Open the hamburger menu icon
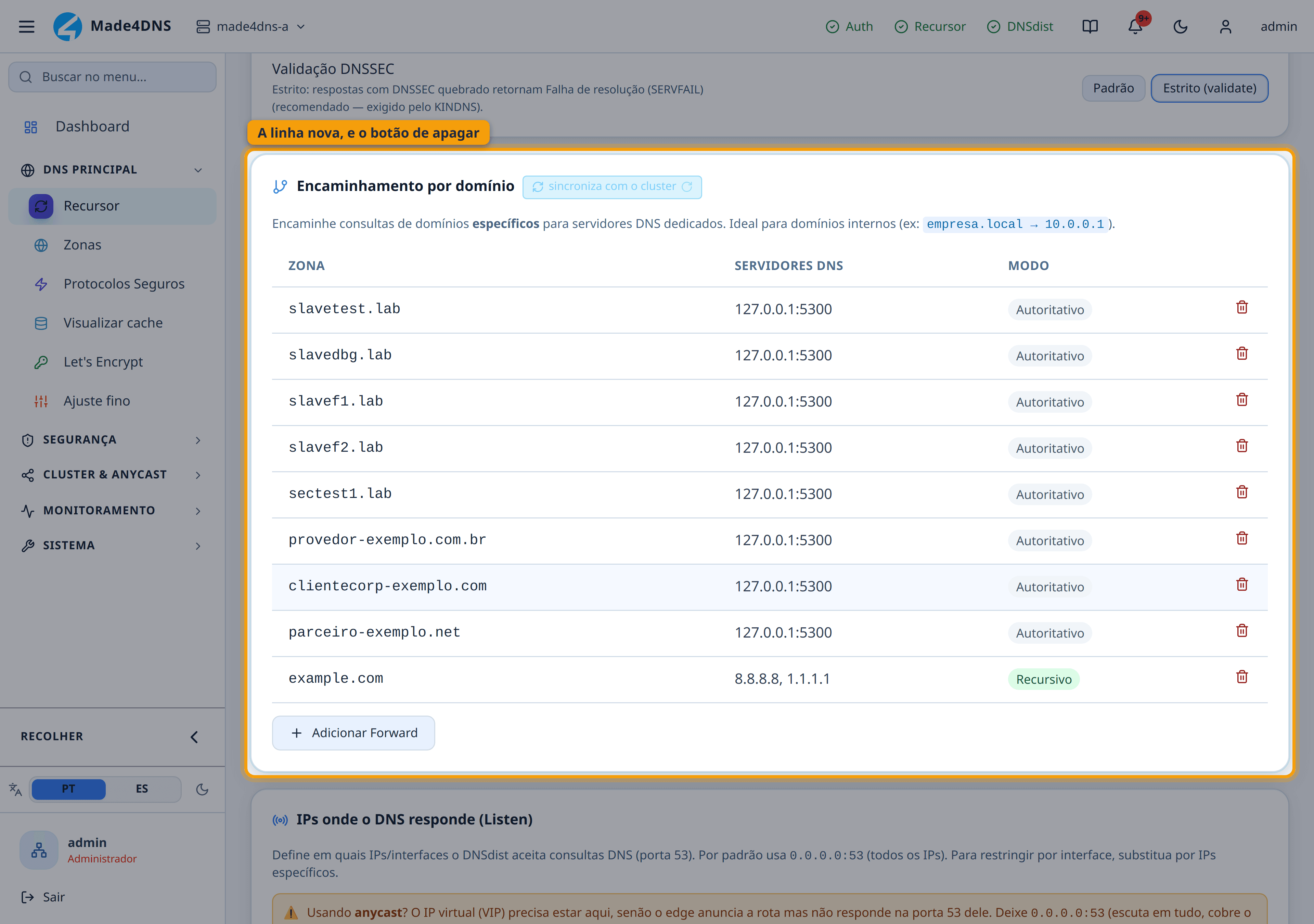 point(26,26)
